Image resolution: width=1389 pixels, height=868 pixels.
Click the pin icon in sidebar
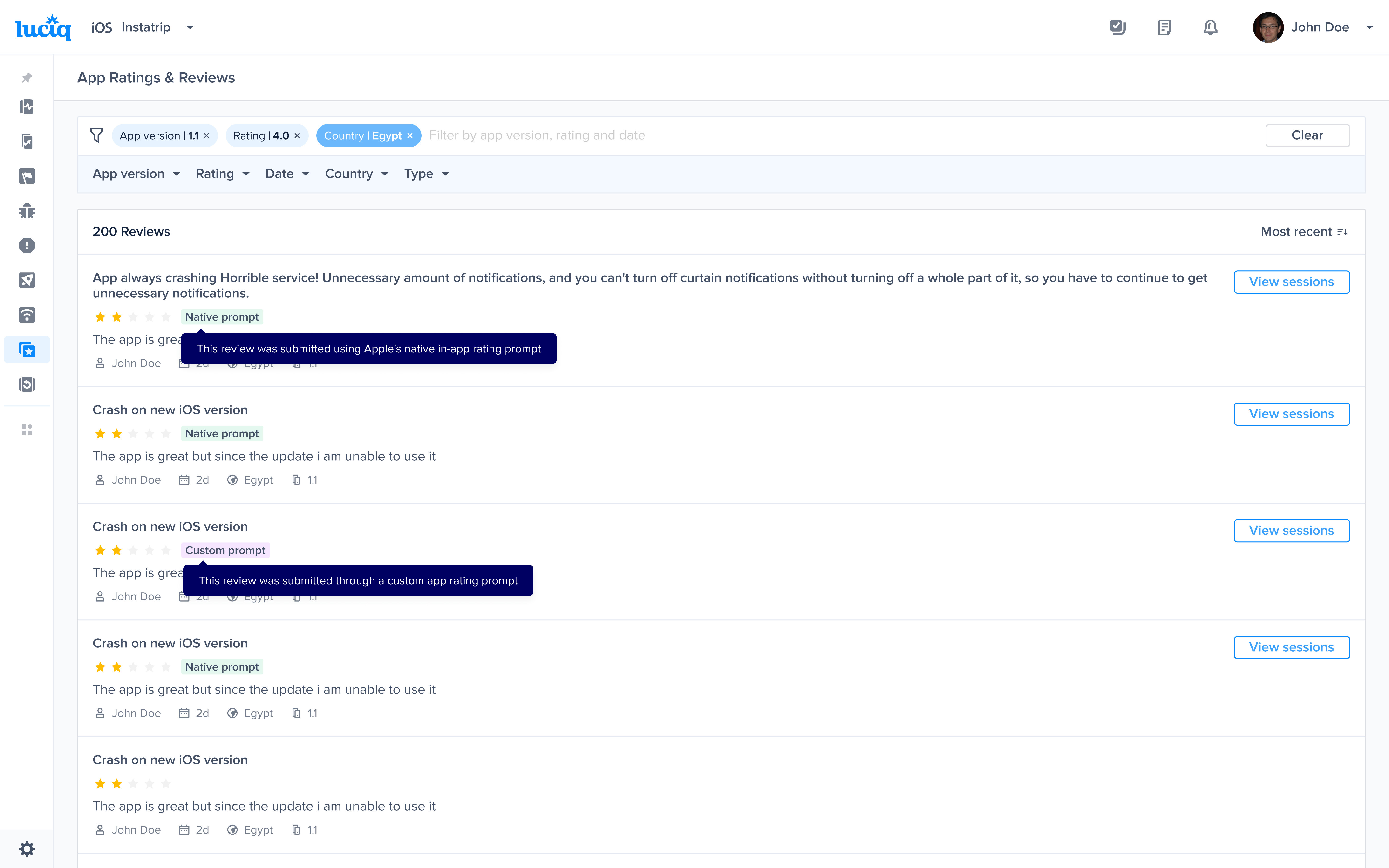(27, 78)
